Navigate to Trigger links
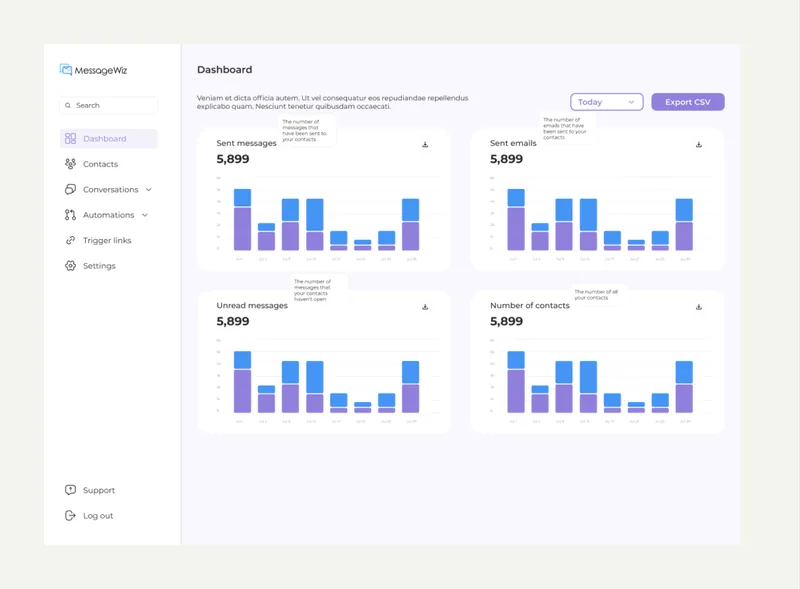800x589 pixels. point(107,240)
